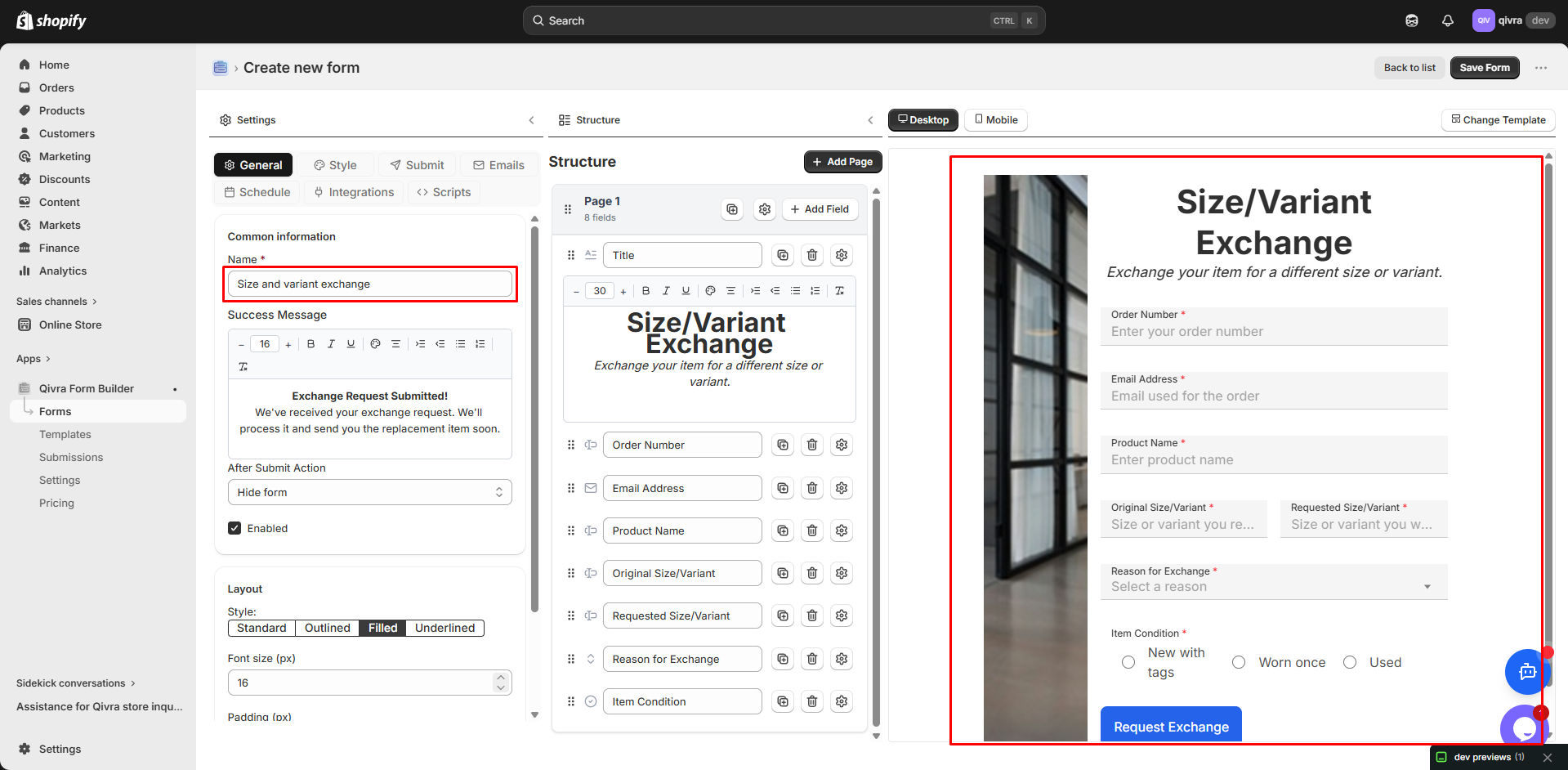Click Add Field on Page 1
Image resolution: width=1568 pixels, height=770 pixels.
(820, 209)
